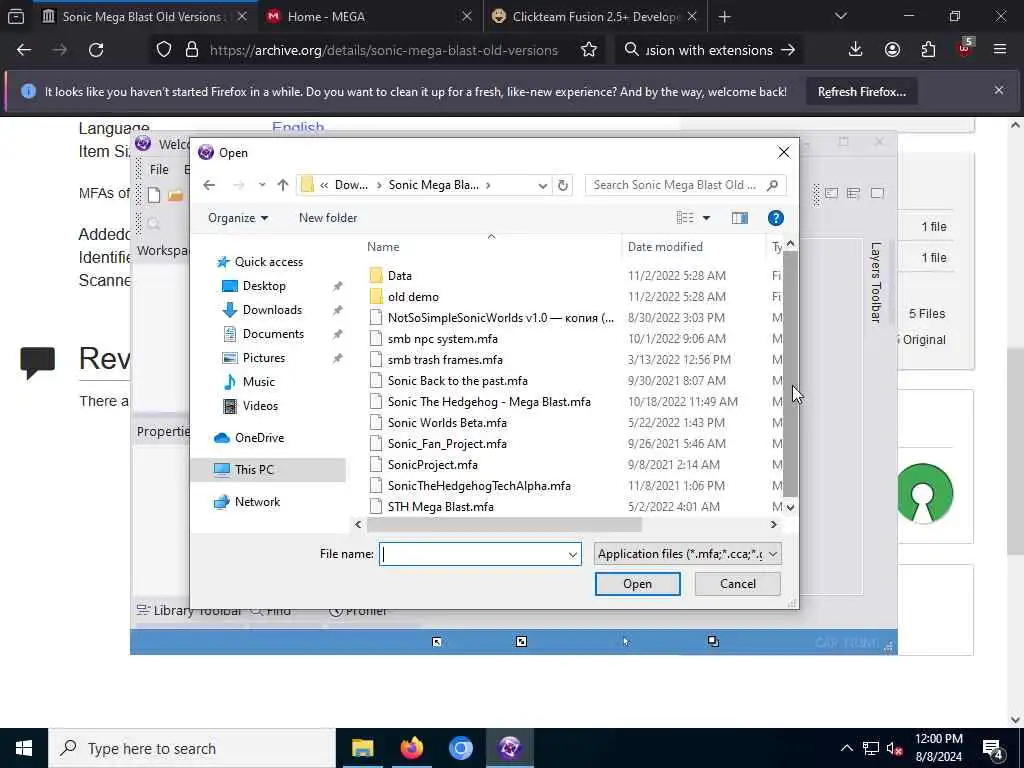Expand the address bar path dropdown
This screenshot has width=1024, height=768.
pyautogui.click(x=542, y=185)
